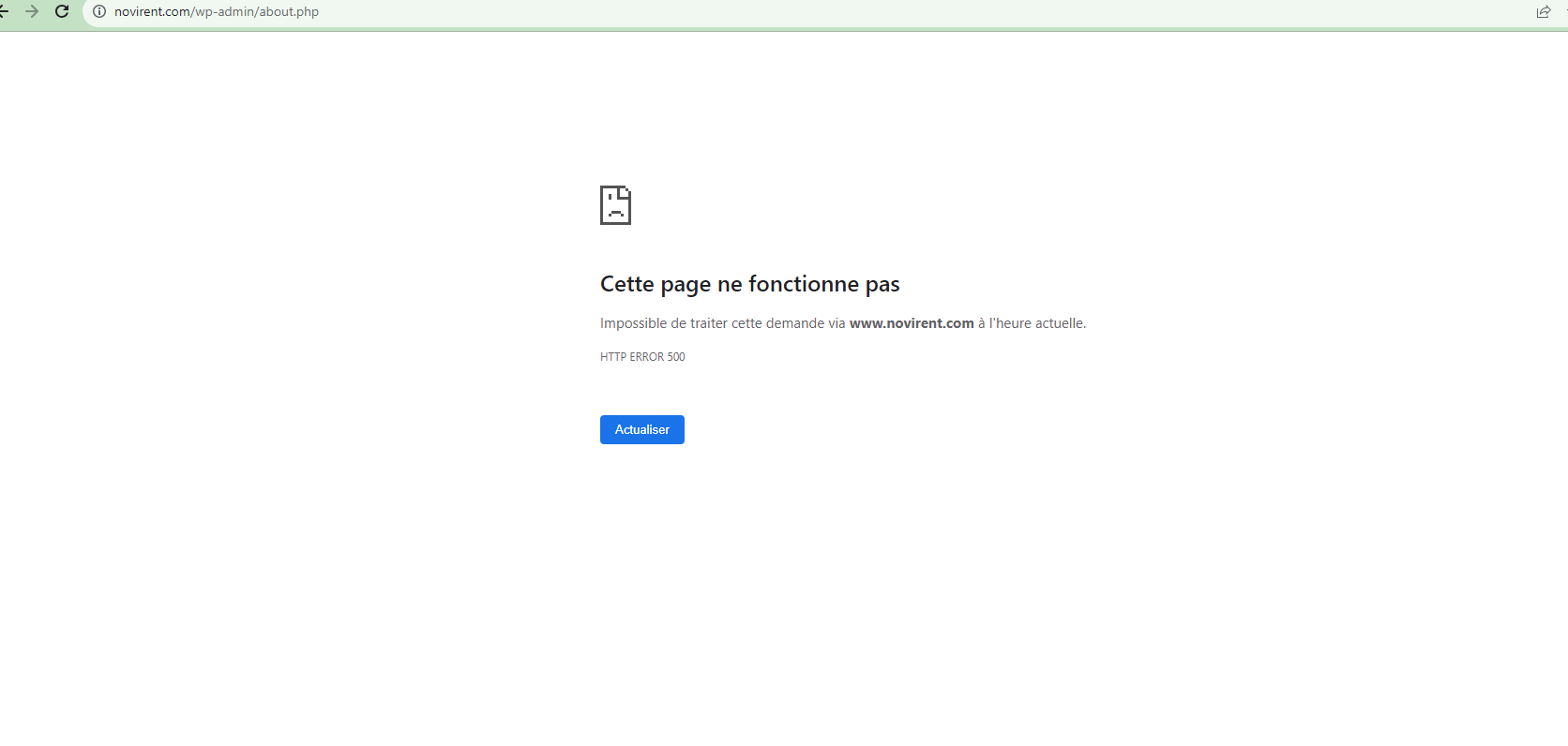Click the sad page error icon
The height and width of the screenshot is (746, 1568).
point(615,205)
